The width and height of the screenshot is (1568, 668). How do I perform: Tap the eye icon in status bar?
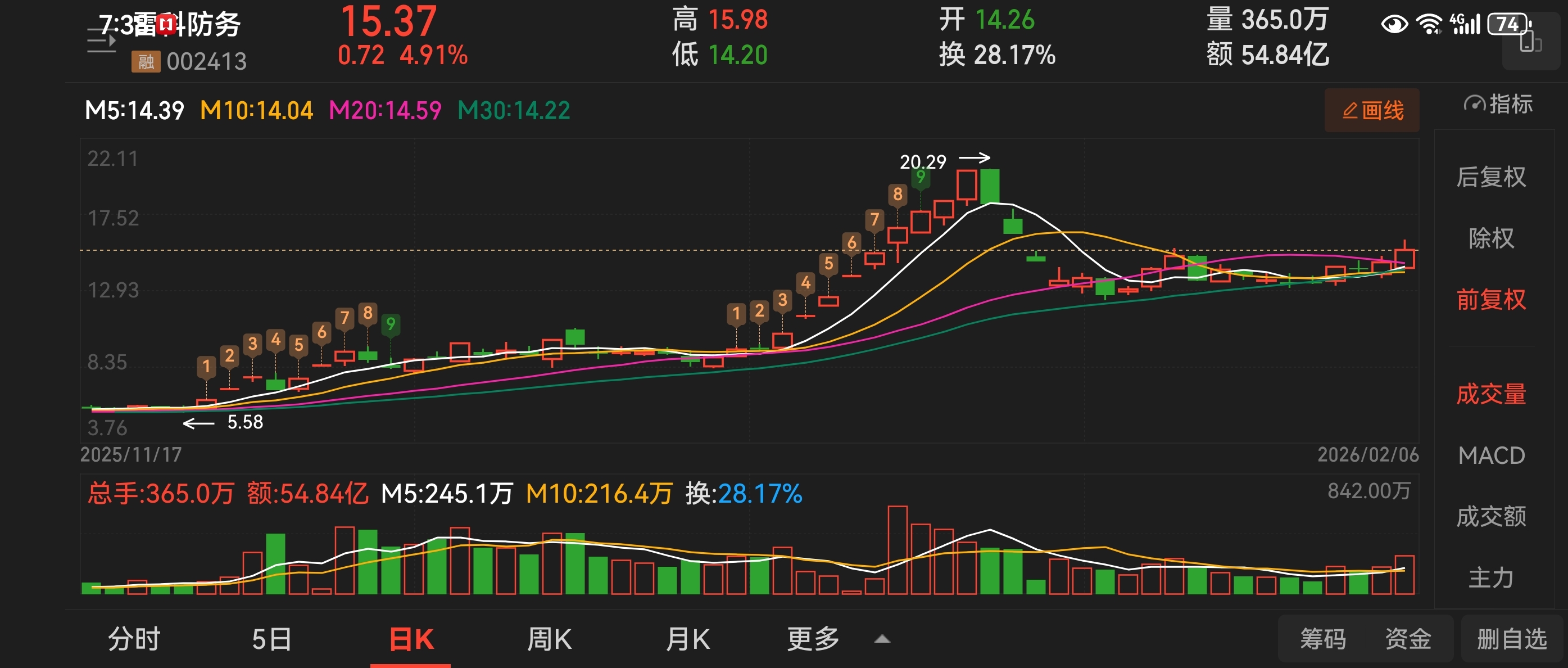click(x=1394, y=24)
